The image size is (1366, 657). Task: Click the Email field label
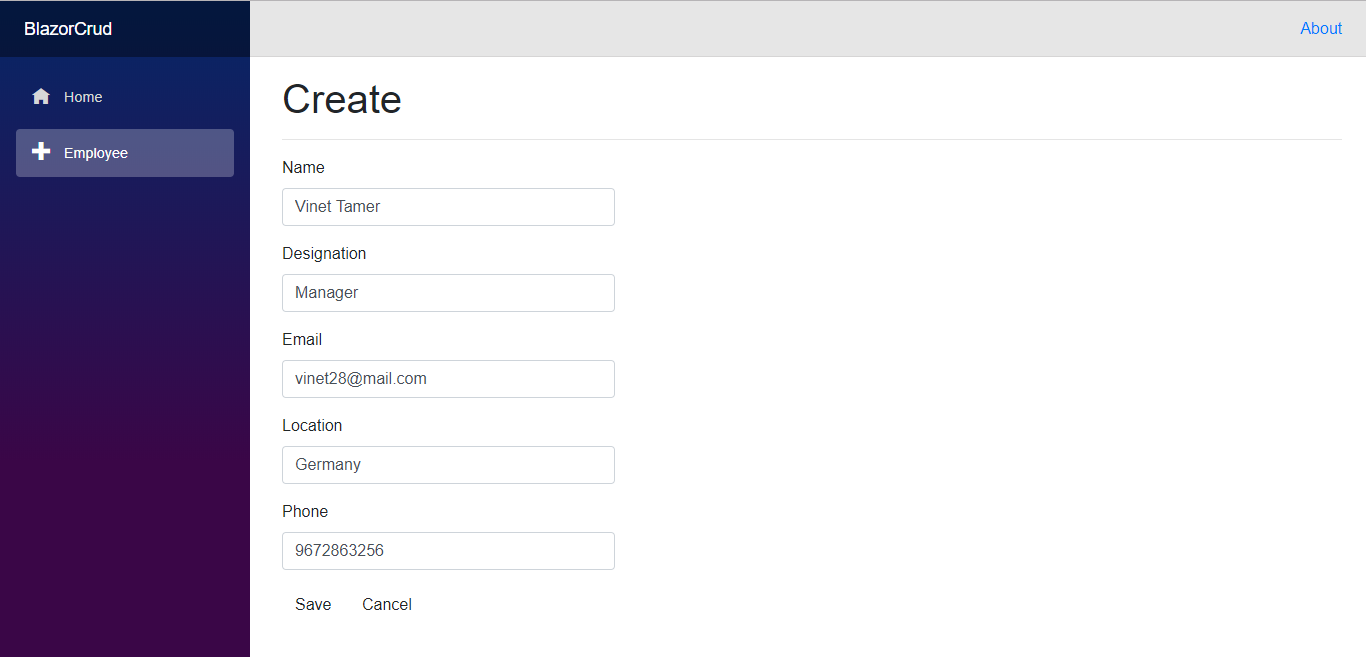[302, 340]
